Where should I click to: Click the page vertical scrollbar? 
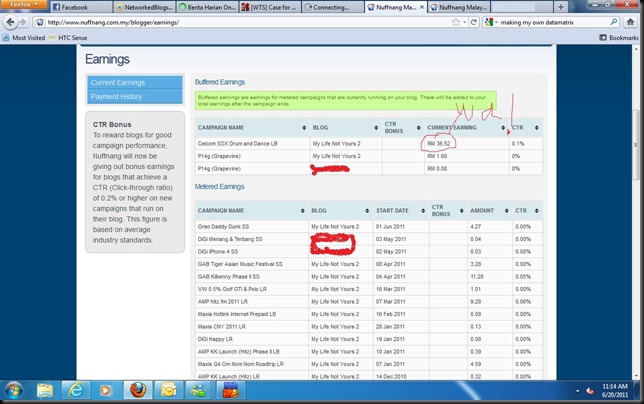click(x=636, y=144)
